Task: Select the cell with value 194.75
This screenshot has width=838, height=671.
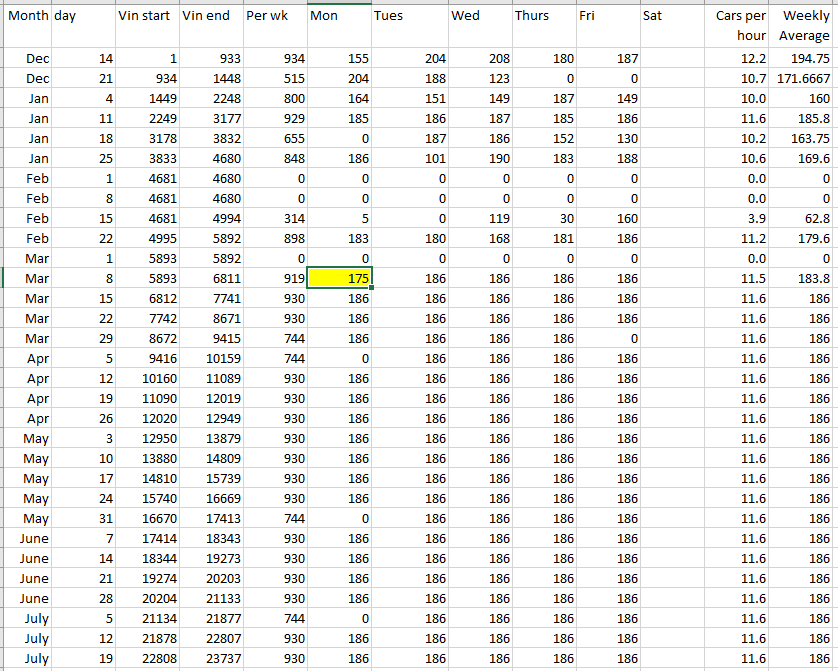Action: point(804,59)
